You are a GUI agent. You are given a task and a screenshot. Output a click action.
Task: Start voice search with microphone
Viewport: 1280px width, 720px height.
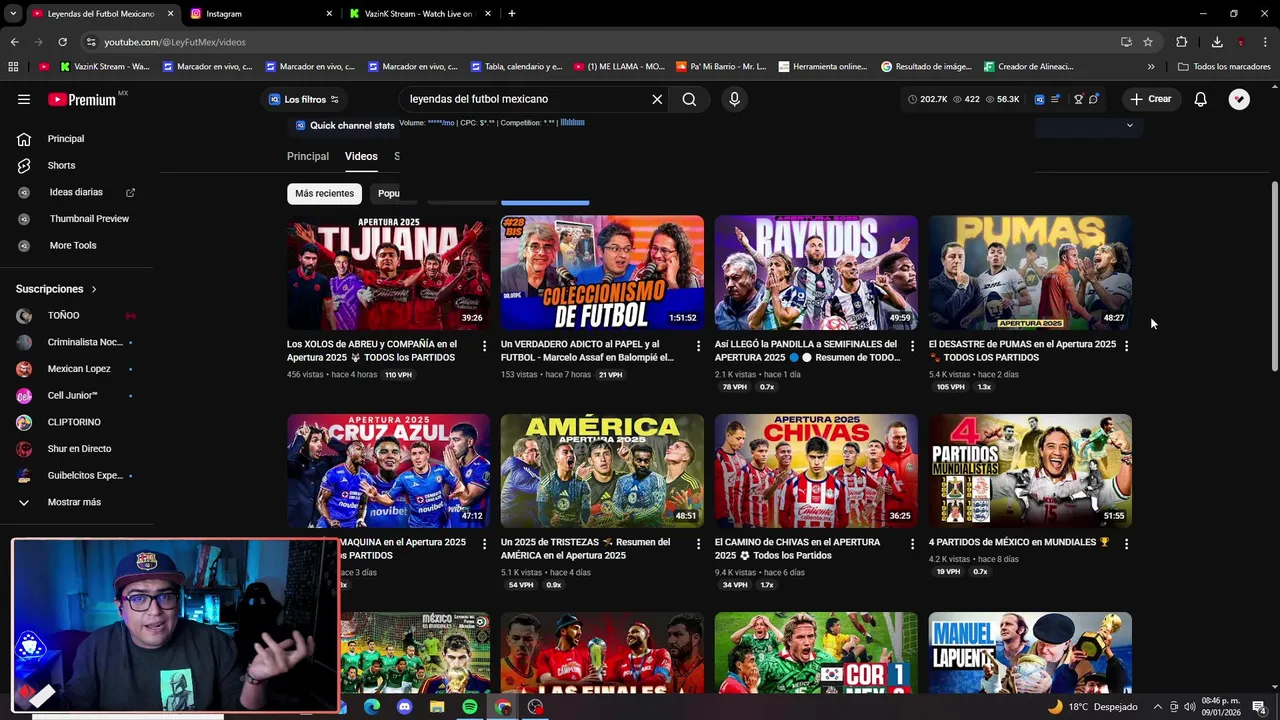(734, 99)
